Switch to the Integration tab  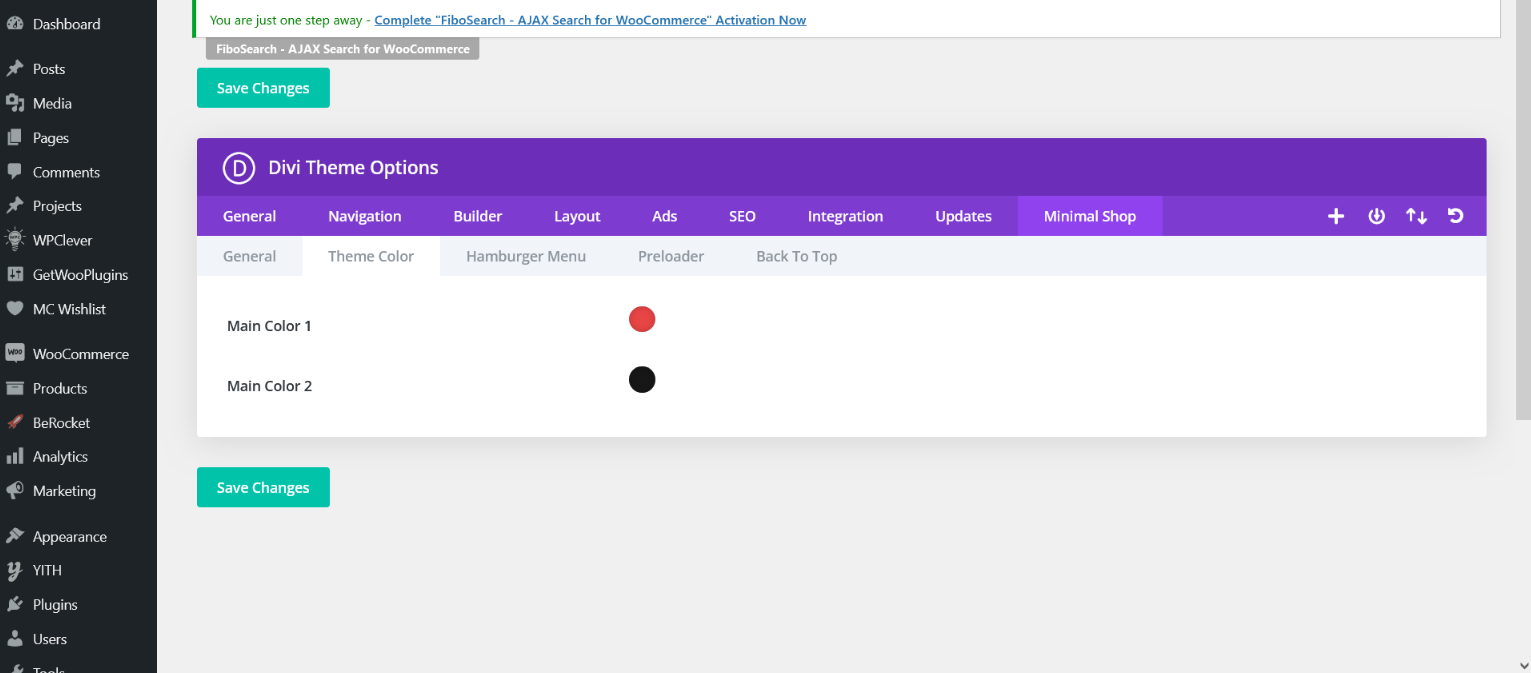pos(845,216)
